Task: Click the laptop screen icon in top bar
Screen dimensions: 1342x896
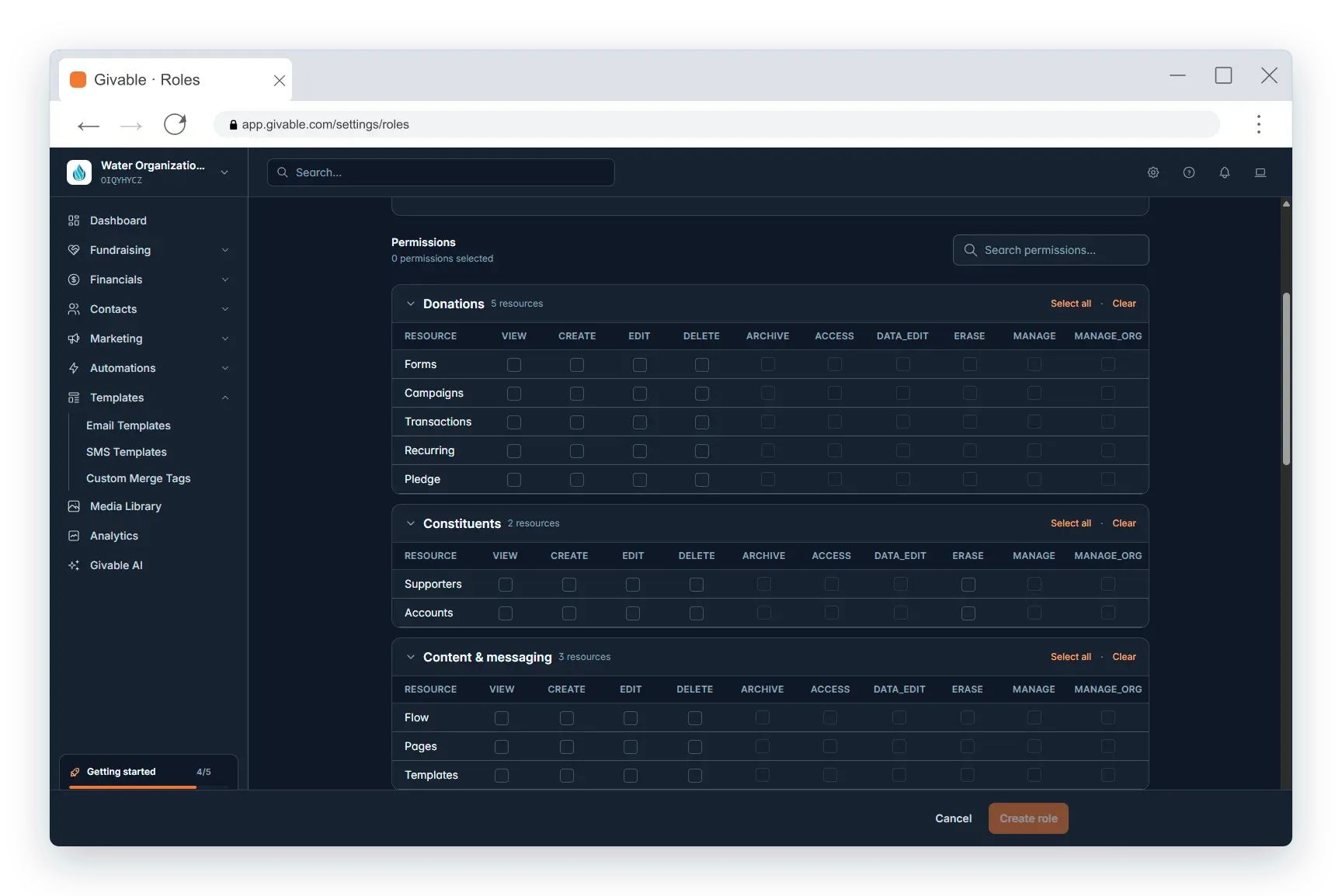Action: (1260, 172)
